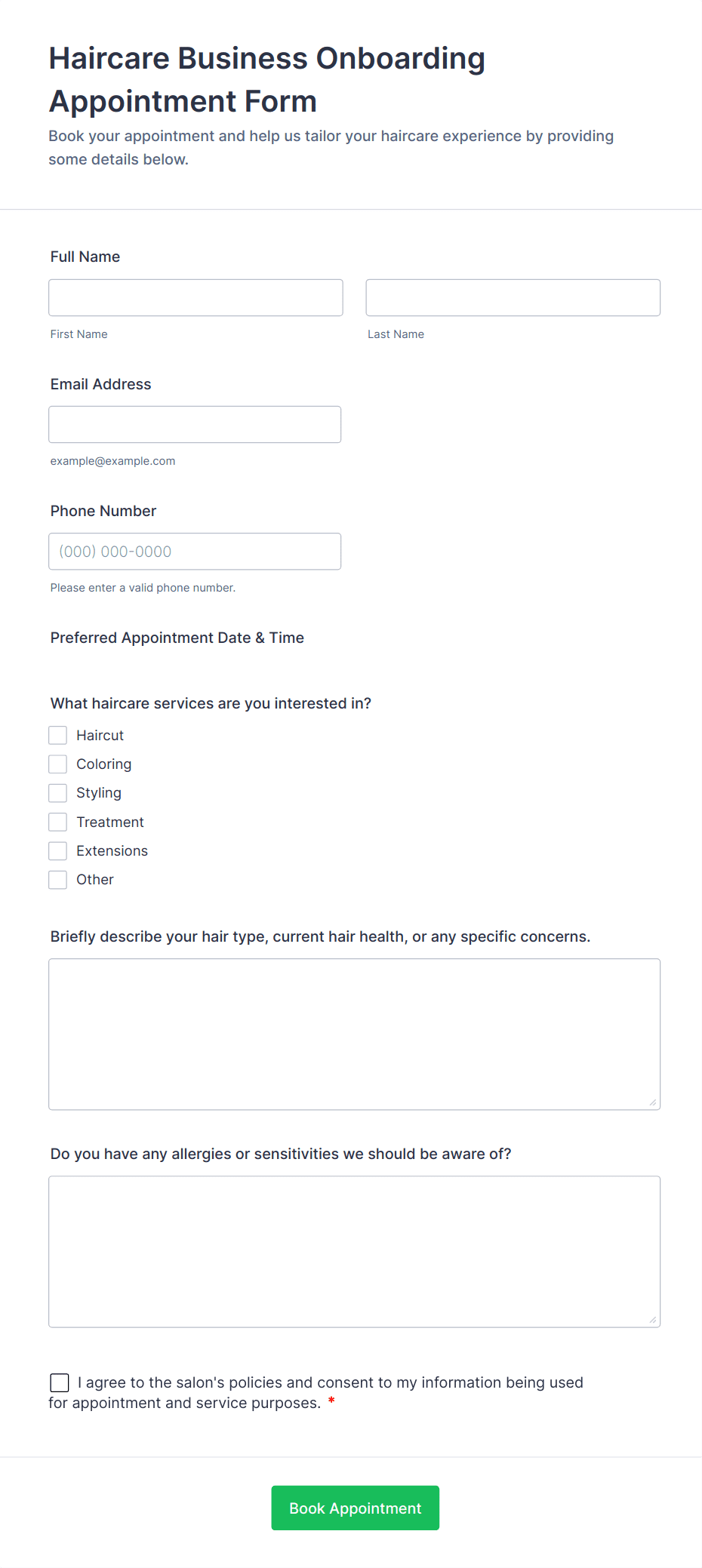The height and width of the screenshot is (1568, 702).
Task: Click the Phone Number input field
Action: 195,551
